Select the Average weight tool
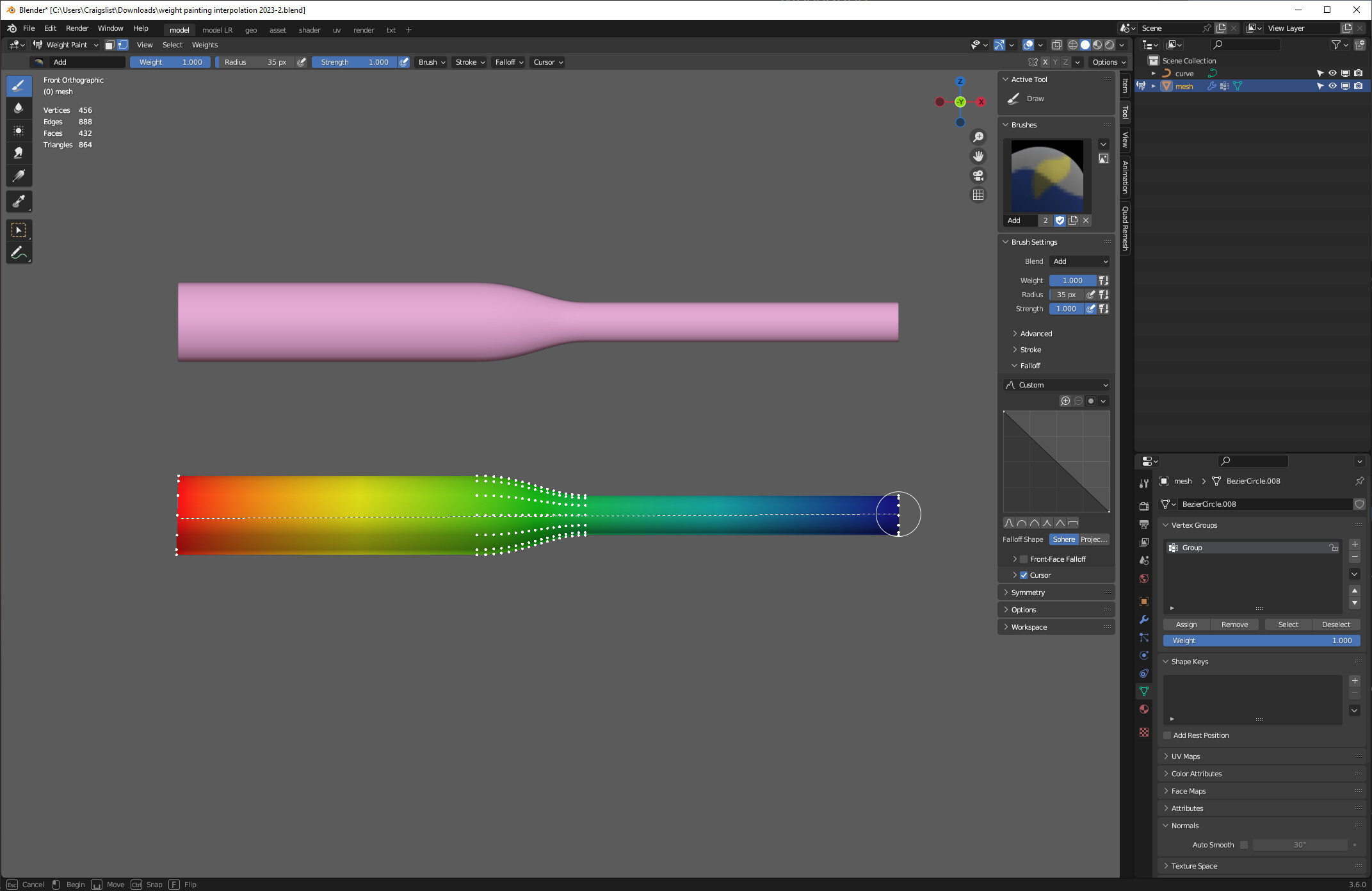 (19, 130)
